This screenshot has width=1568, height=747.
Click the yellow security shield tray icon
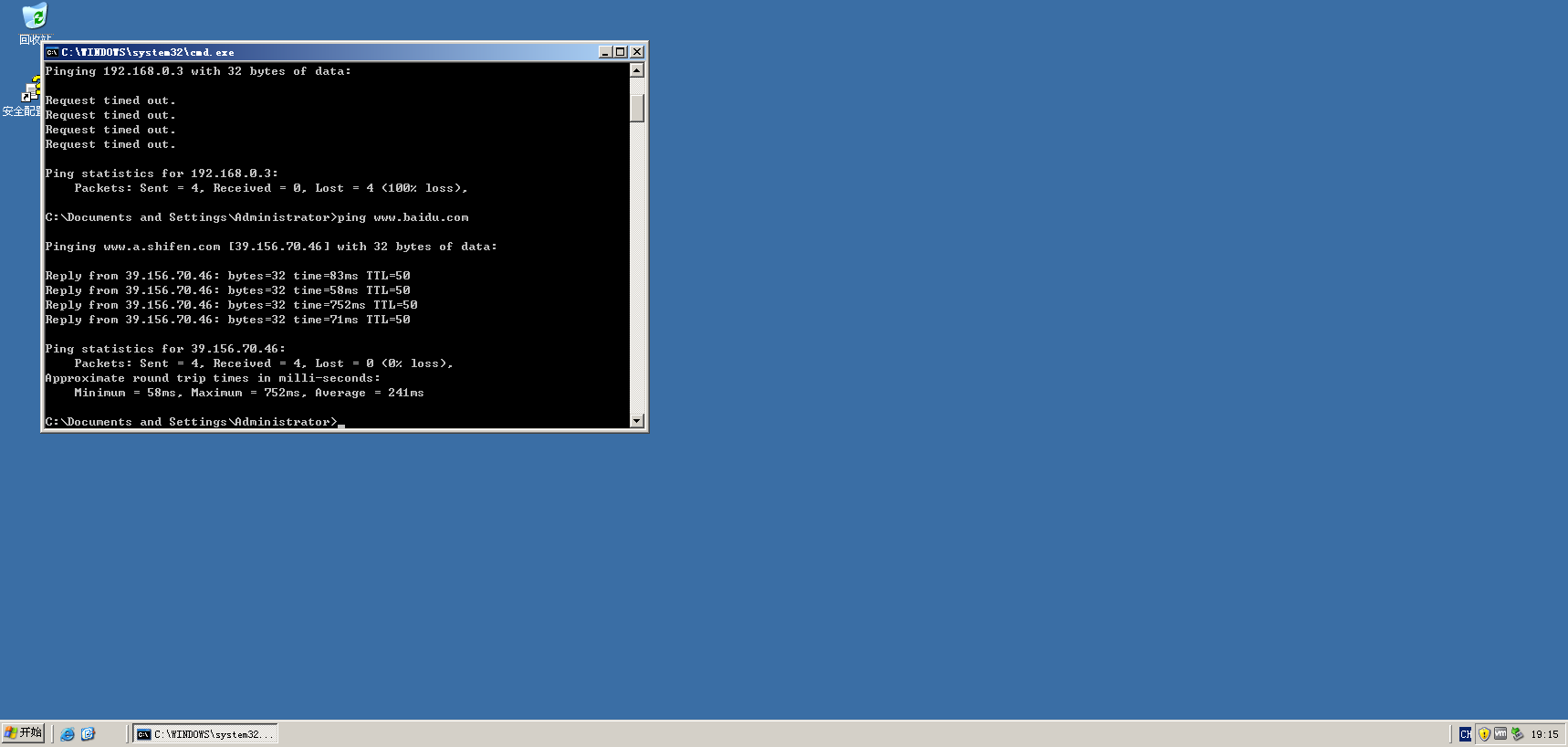pos(1484,734)
